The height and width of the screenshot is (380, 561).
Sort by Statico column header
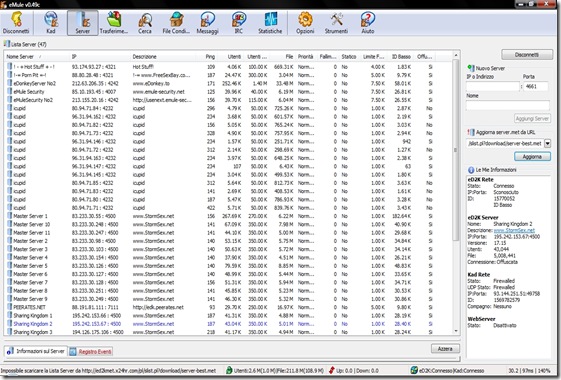click(x=349, y=57)
